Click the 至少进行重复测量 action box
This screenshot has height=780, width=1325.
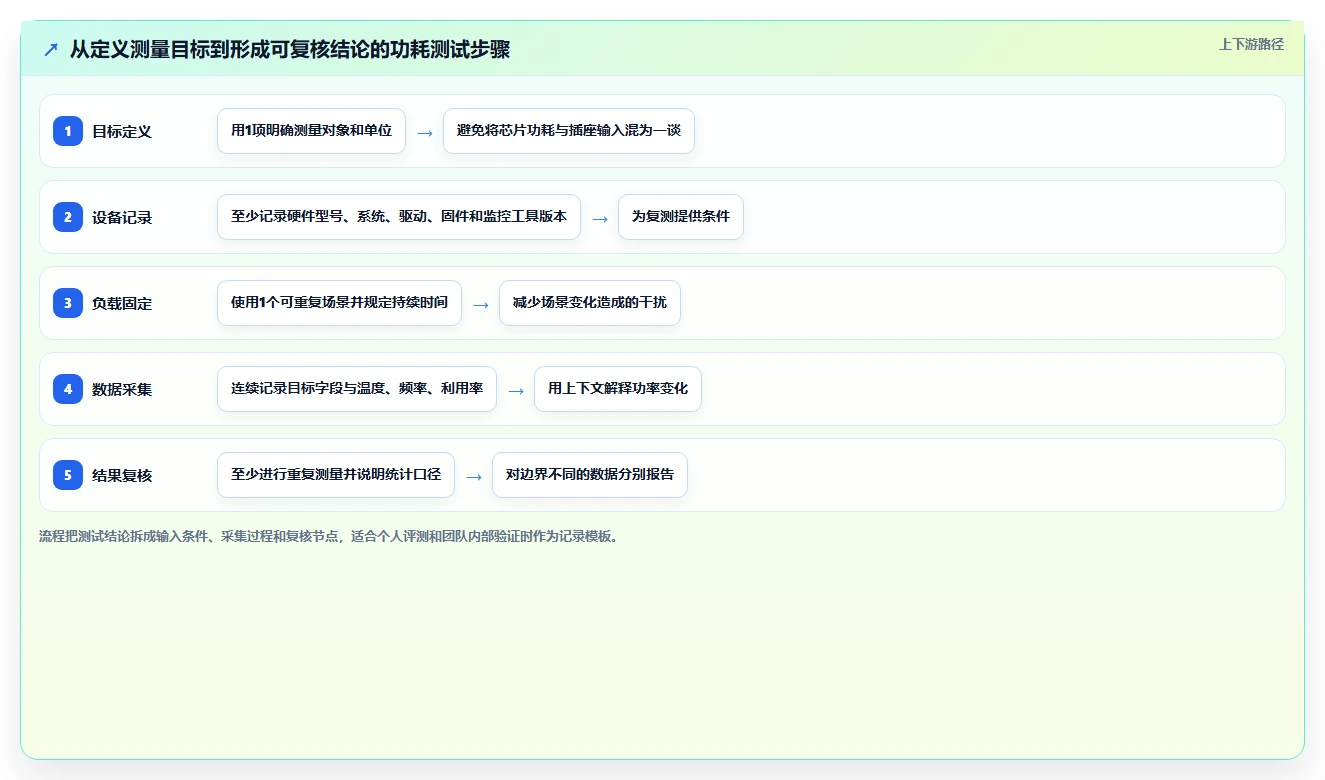[x=336, y=475]
